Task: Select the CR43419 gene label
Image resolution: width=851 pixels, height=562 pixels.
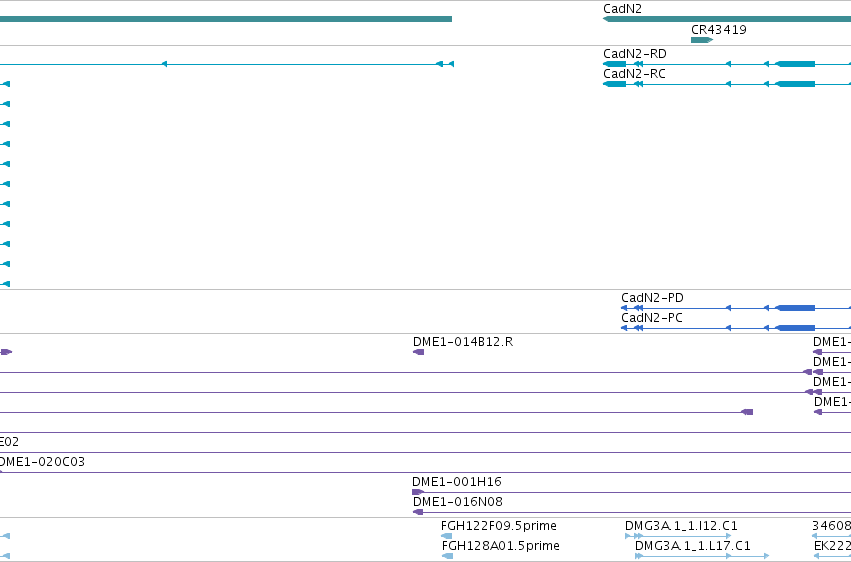Action: [719, 29]
